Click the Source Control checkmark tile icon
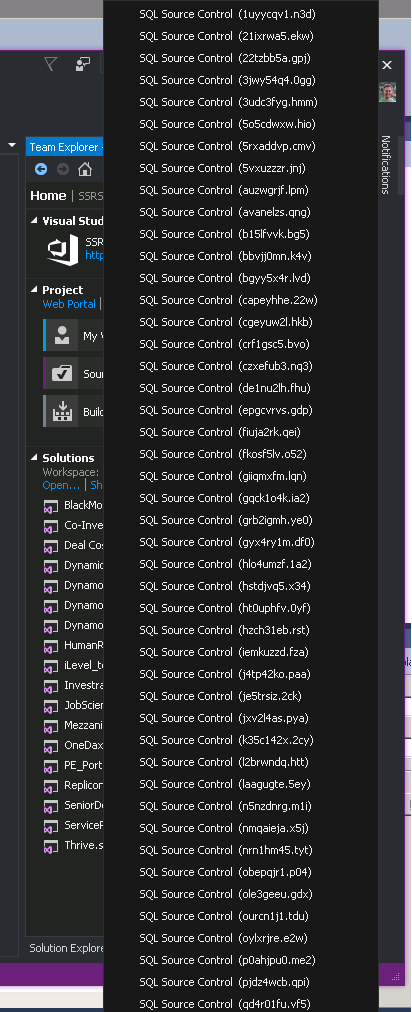Screen dimensions: 412x1012 point(61,373)
